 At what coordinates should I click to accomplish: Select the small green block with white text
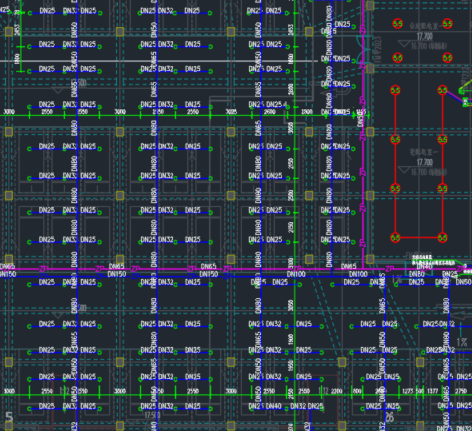[466, 102]
